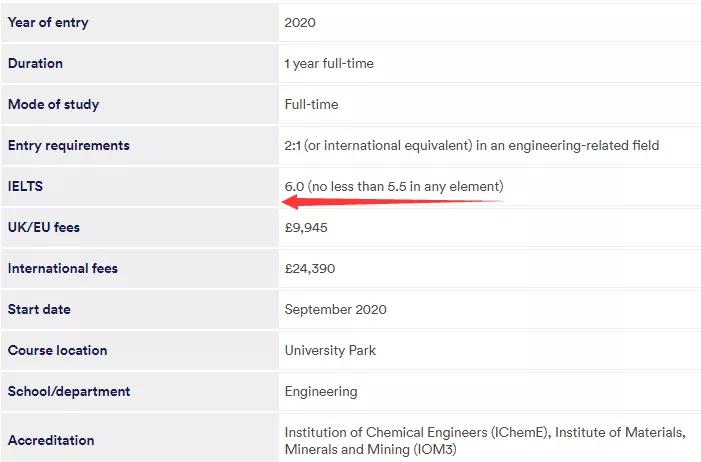Select the 1 year full-time text
Viewport: 701px width, 462px height.
(329, 64)
